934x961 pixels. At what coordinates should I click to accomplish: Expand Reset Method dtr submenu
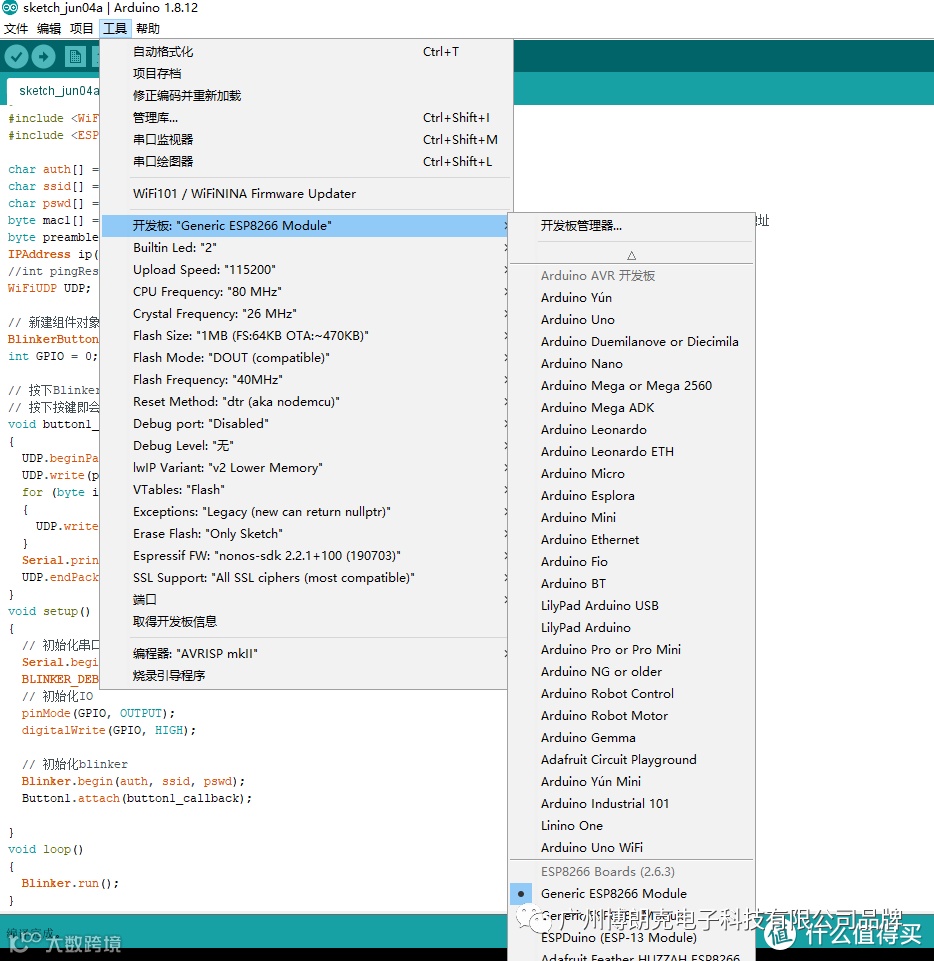(305, 402)
